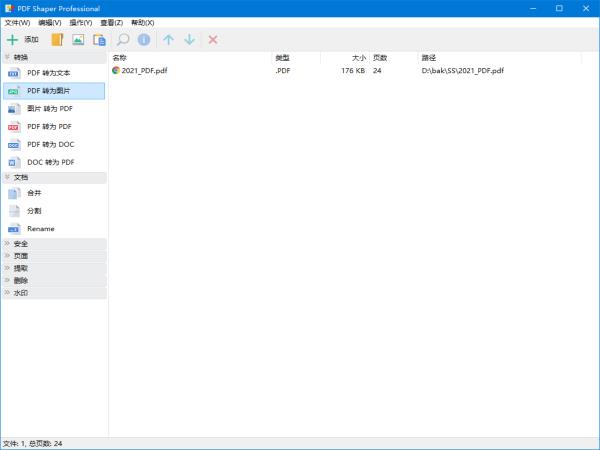Open the 编辑(V) menu
The image size is (600, 450).
(x=50, y=23)
